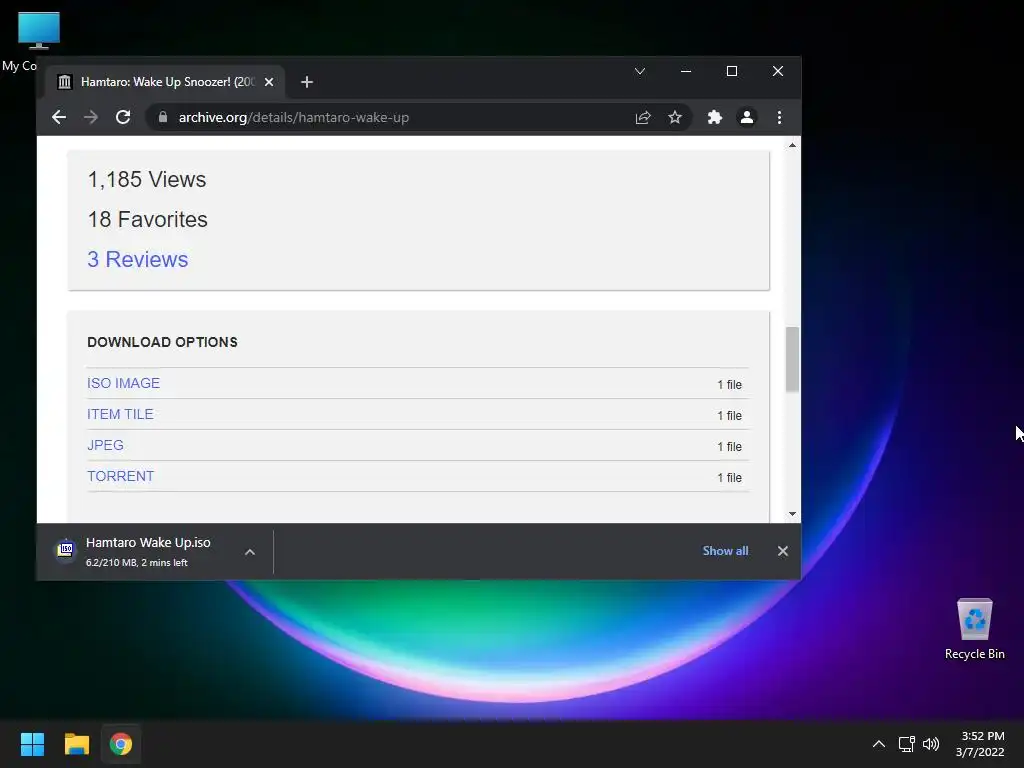
Task: Open the Windows Start menu
Action: tap(32, 744)
